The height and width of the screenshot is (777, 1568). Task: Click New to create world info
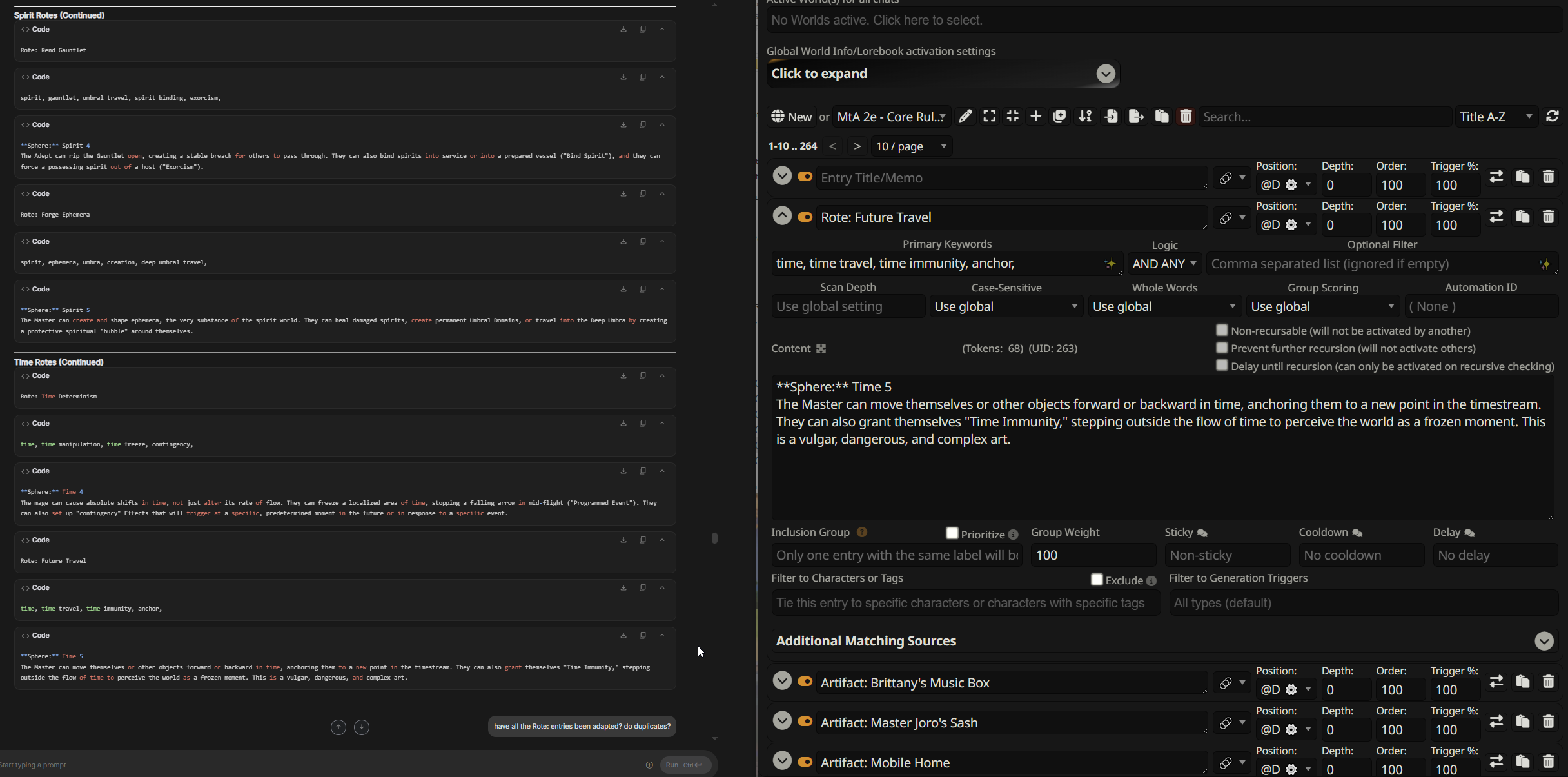click(x=792, y=117)
